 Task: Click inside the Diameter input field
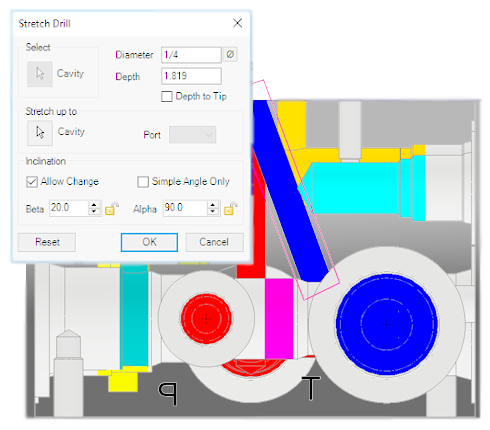coord(191,55)
